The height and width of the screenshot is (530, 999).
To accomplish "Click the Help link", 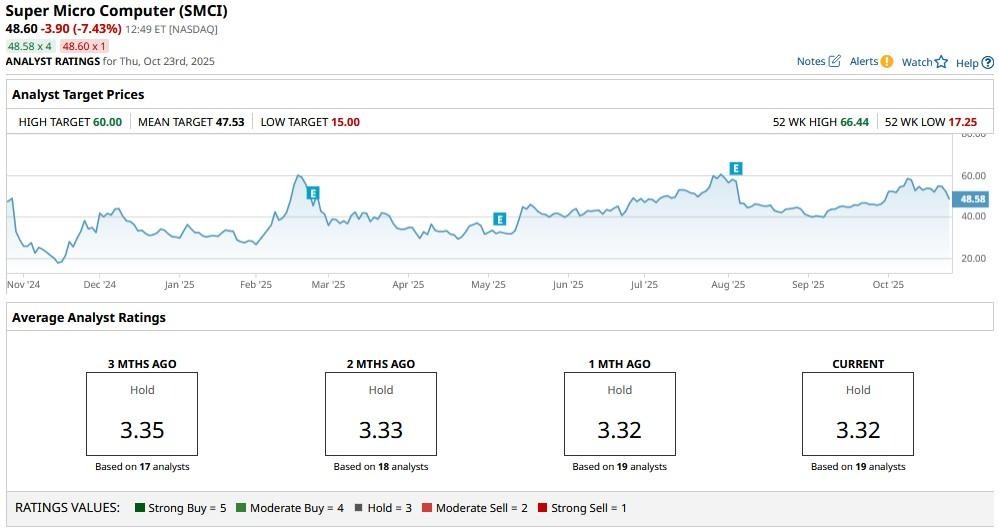I will pos(967,62).
